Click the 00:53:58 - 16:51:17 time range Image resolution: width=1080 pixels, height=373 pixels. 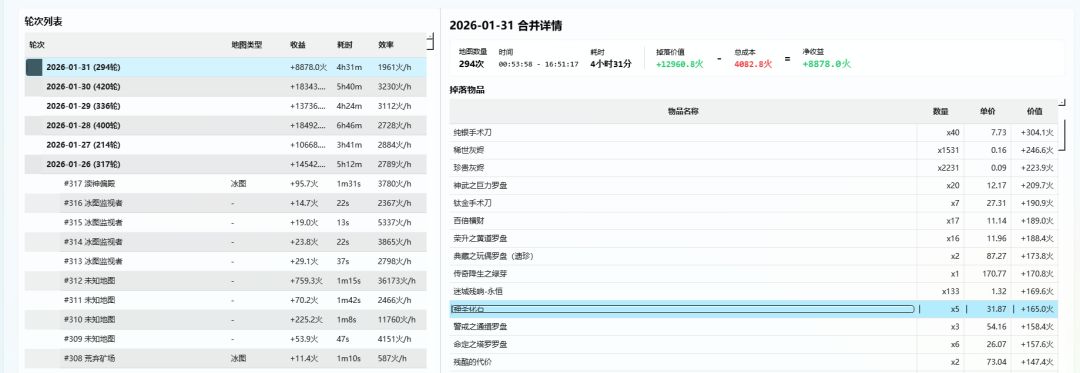[539, 64]
